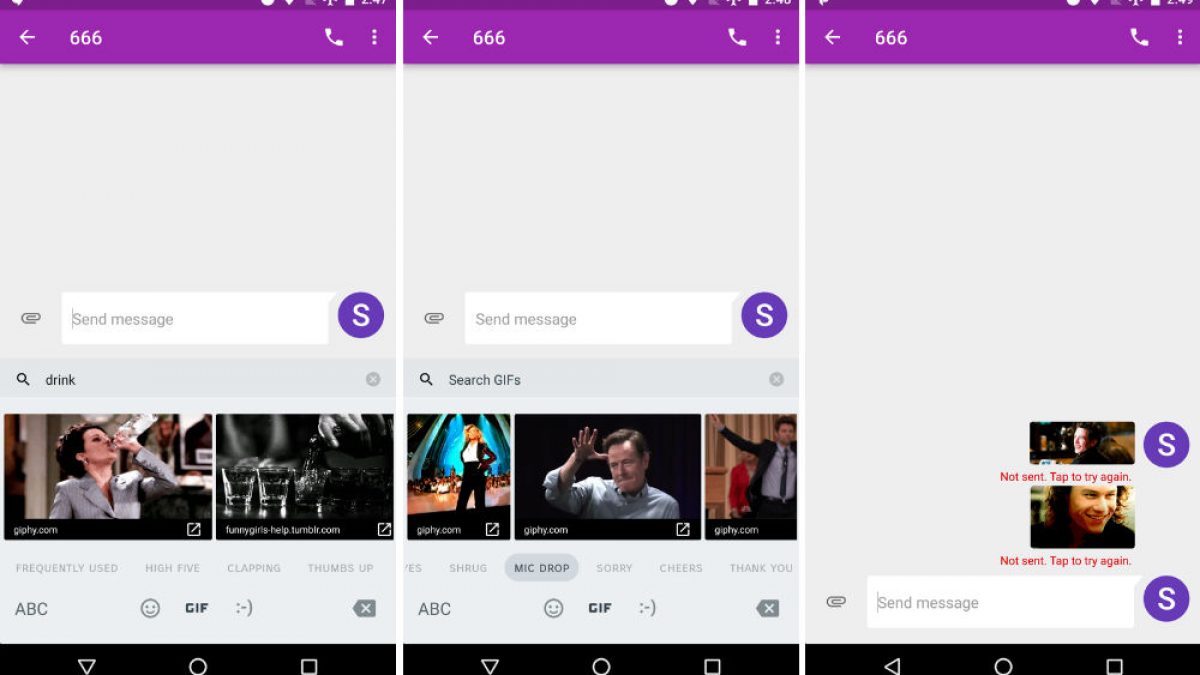Go back using arrow on unsent GIFs screen
1200x675 pixels.
coord(832,37)
